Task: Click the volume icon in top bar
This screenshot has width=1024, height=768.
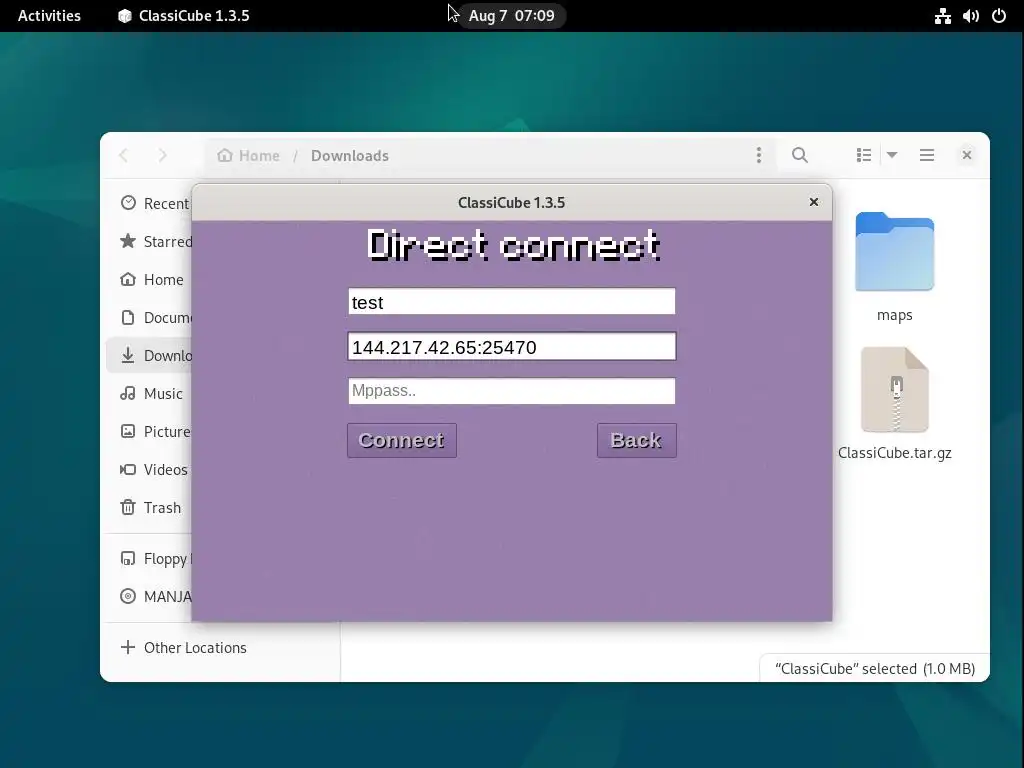Action: click(970, 16)
